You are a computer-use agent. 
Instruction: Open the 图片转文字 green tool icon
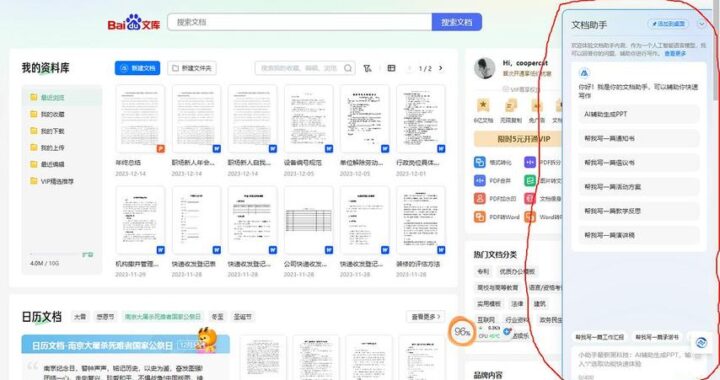pyautogui.click(x=530, y=180)
